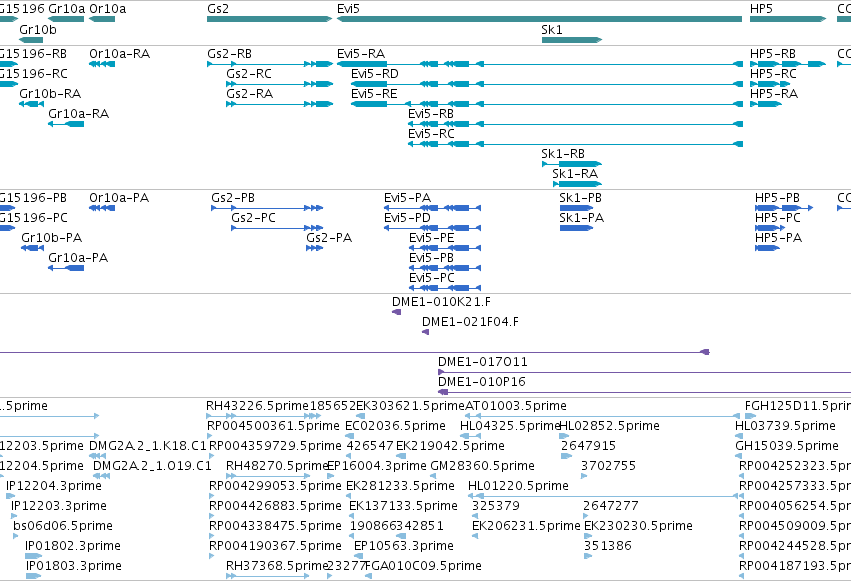
Task: Select EST HL01220.5prime
Action: click(x=603, y=496)
